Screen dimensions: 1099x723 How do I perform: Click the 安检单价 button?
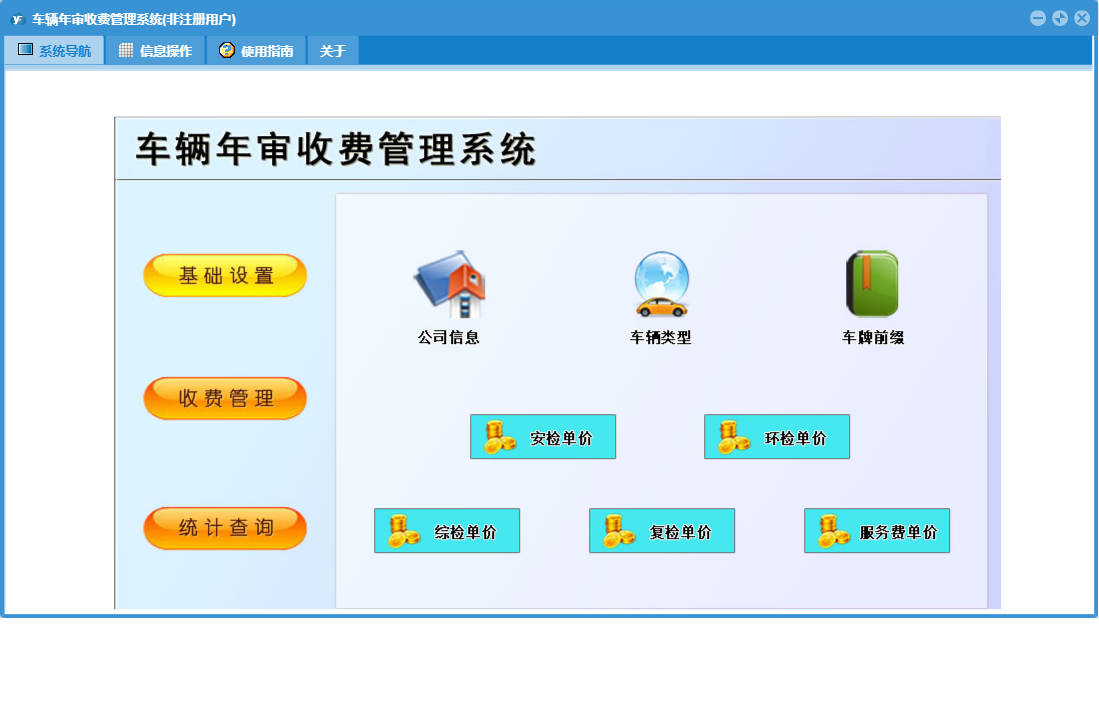tap(542, 436)
